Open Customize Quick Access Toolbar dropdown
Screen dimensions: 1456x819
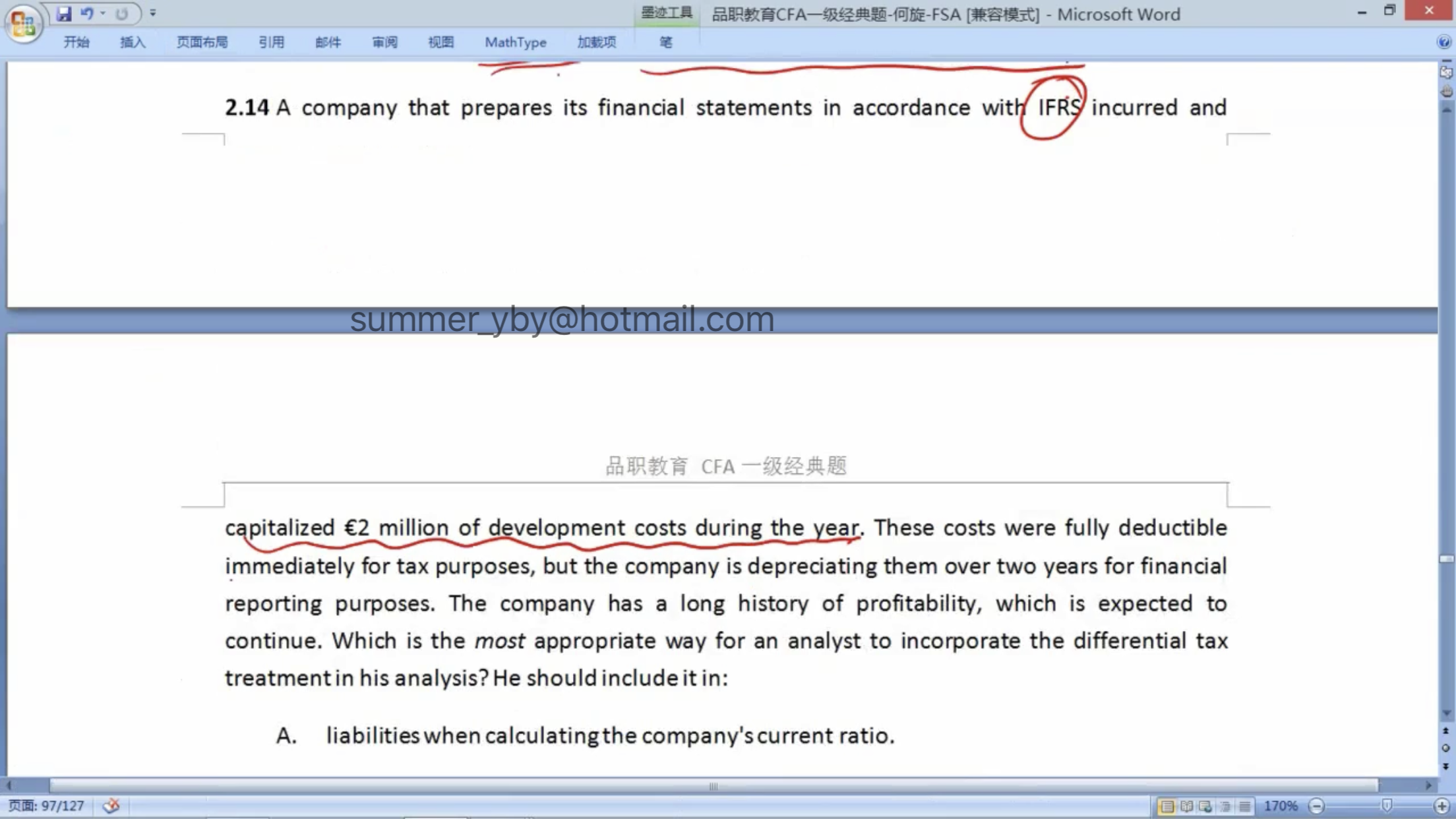[x=153, y=13]
